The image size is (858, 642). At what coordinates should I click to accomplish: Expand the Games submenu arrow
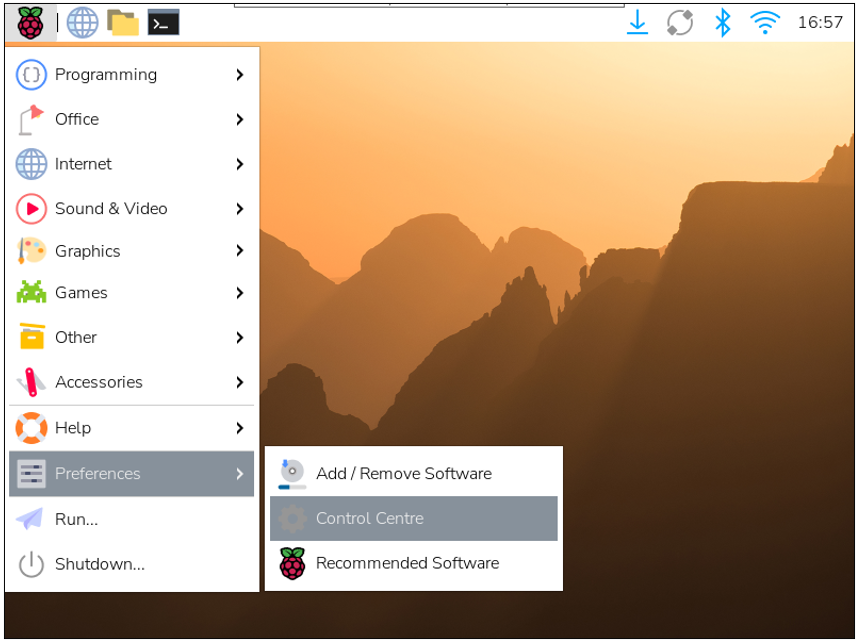click(240, 293)
